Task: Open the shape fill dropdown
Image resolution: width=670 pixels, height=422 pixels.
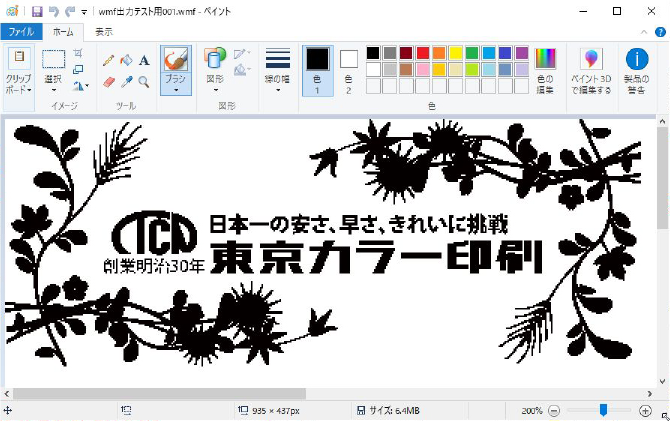Action: (x=242, y=70)
